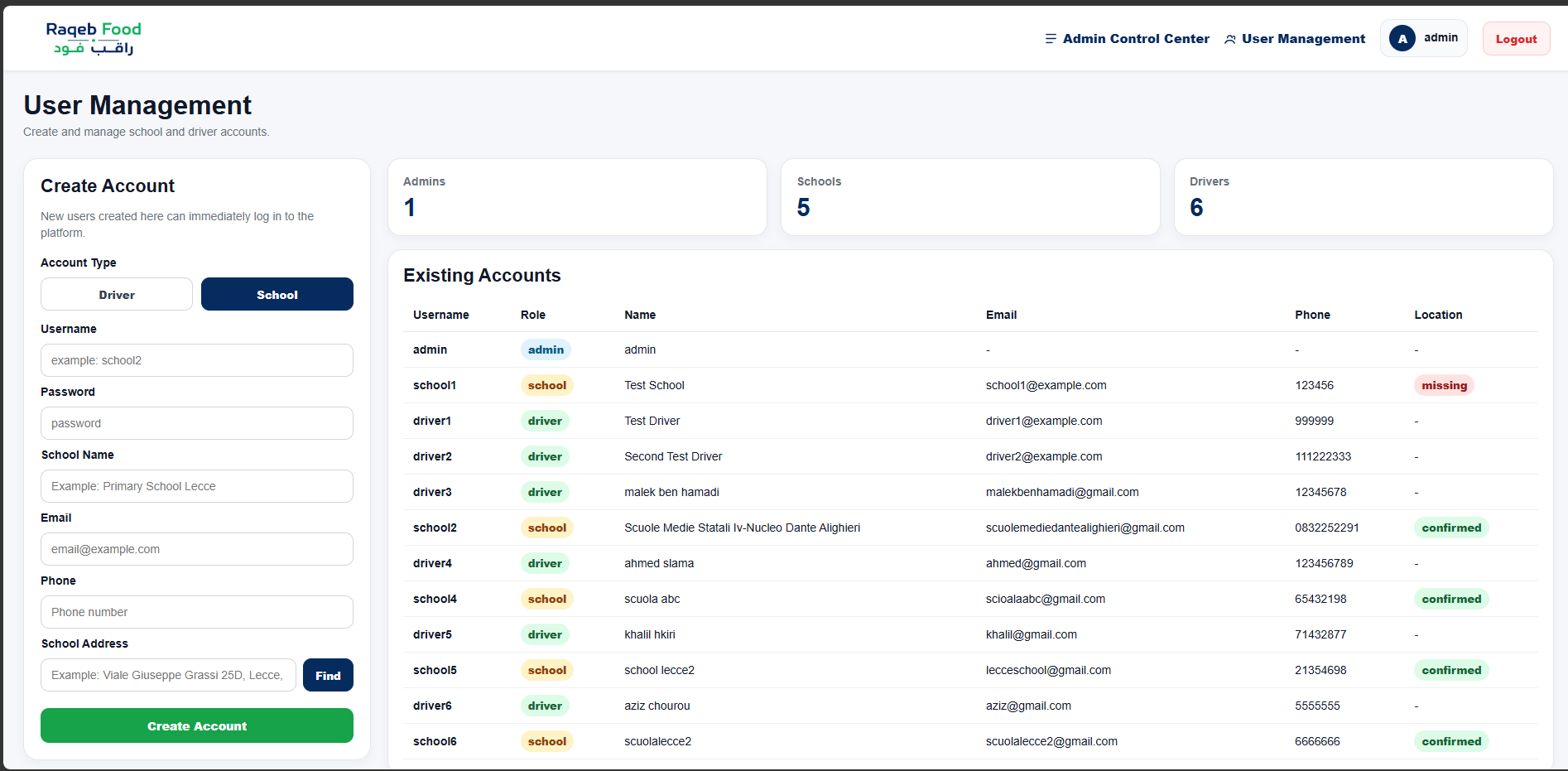Screen dimensions: 1568x771
Task: Click phone number 0832252291
Action: pos(1327,528)
